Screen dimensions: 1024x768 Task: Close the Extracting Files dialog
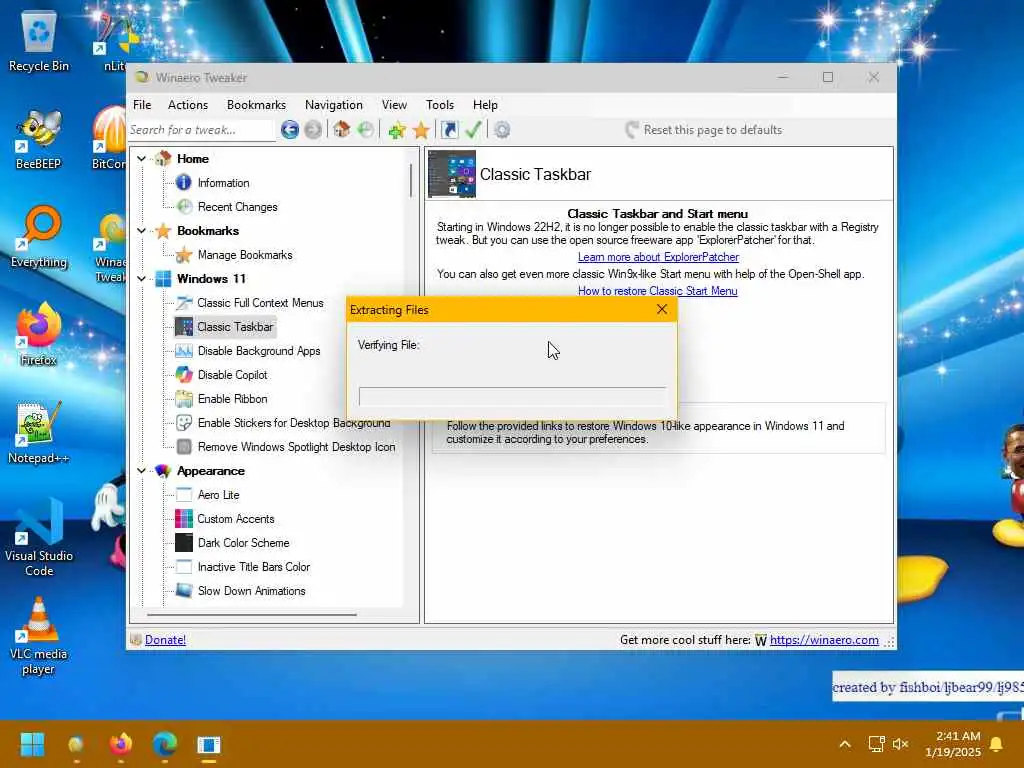click(x=662, y=310)
